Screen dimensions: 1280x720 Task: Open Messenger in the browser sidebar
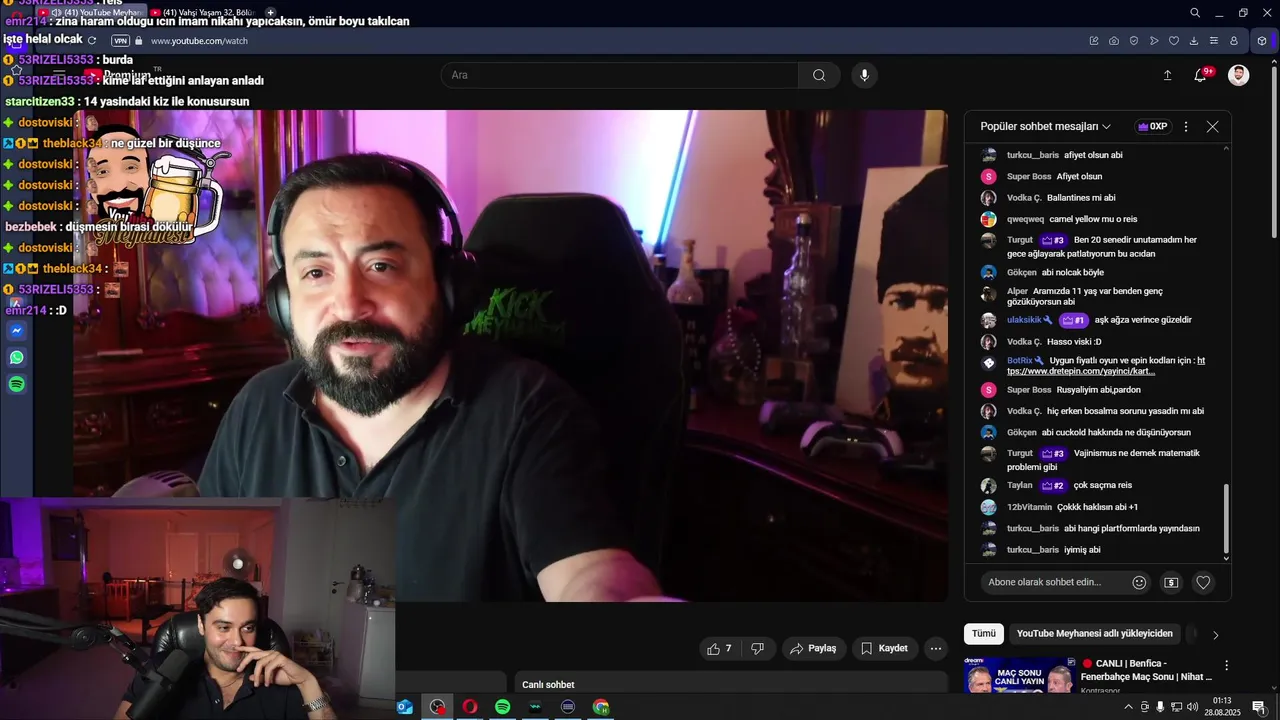(x=17, y=331)
